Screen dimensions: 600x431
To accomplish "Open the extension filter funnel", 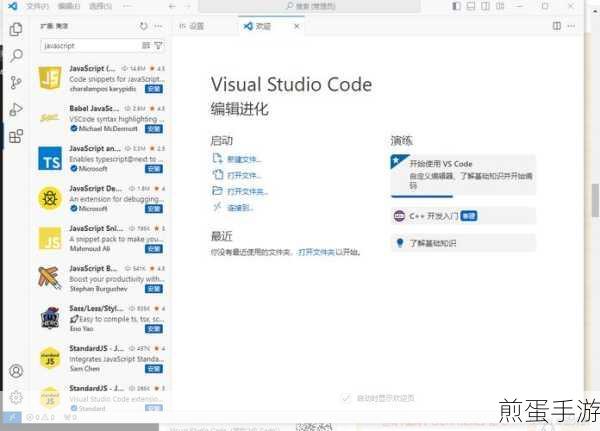I will pos(158,46).
